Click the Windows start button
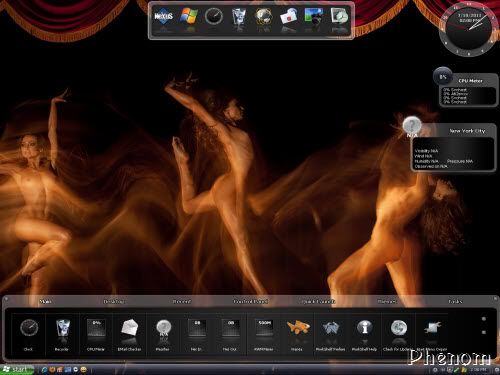The width and height of the screenshot is (500, 375). pyautogui.click(x=17, y=370)
